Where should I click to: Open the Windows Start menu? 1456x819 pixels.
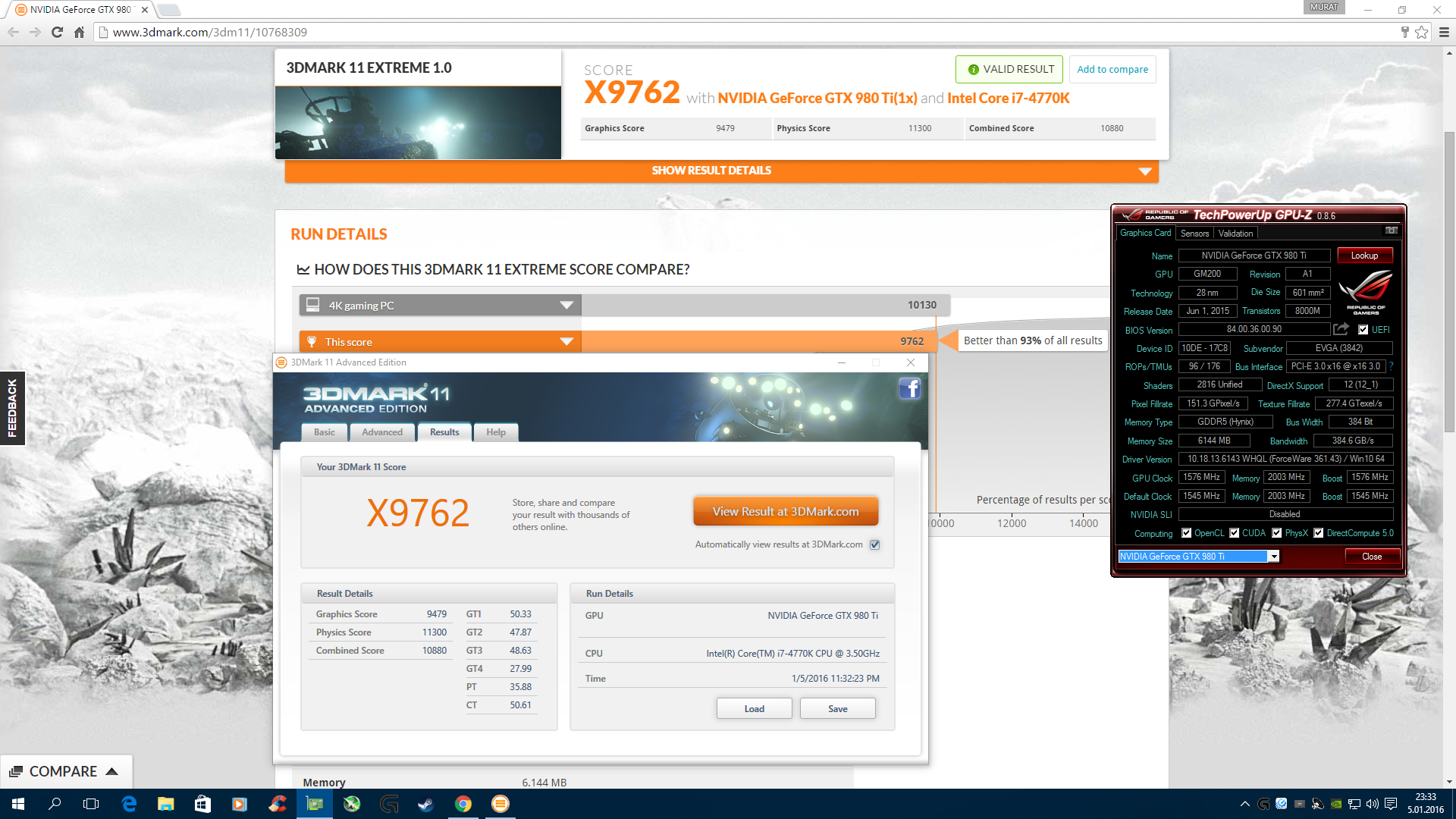point(18,804)
